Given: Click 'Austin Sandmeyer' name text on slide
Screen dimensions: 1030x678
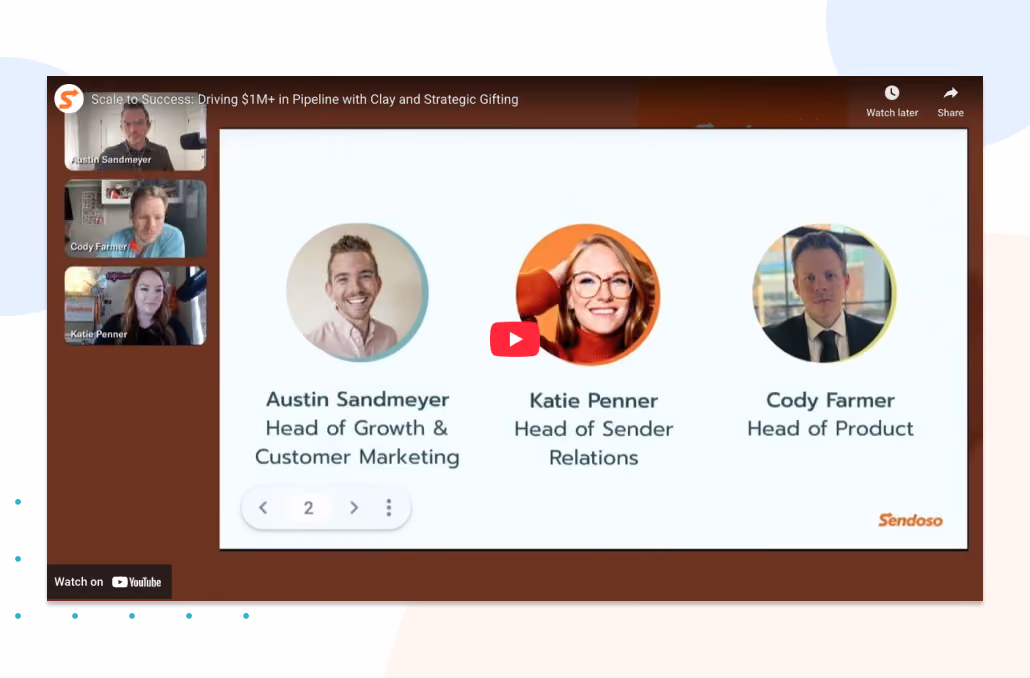Looking at the screenshot, I should click(357, 399).
